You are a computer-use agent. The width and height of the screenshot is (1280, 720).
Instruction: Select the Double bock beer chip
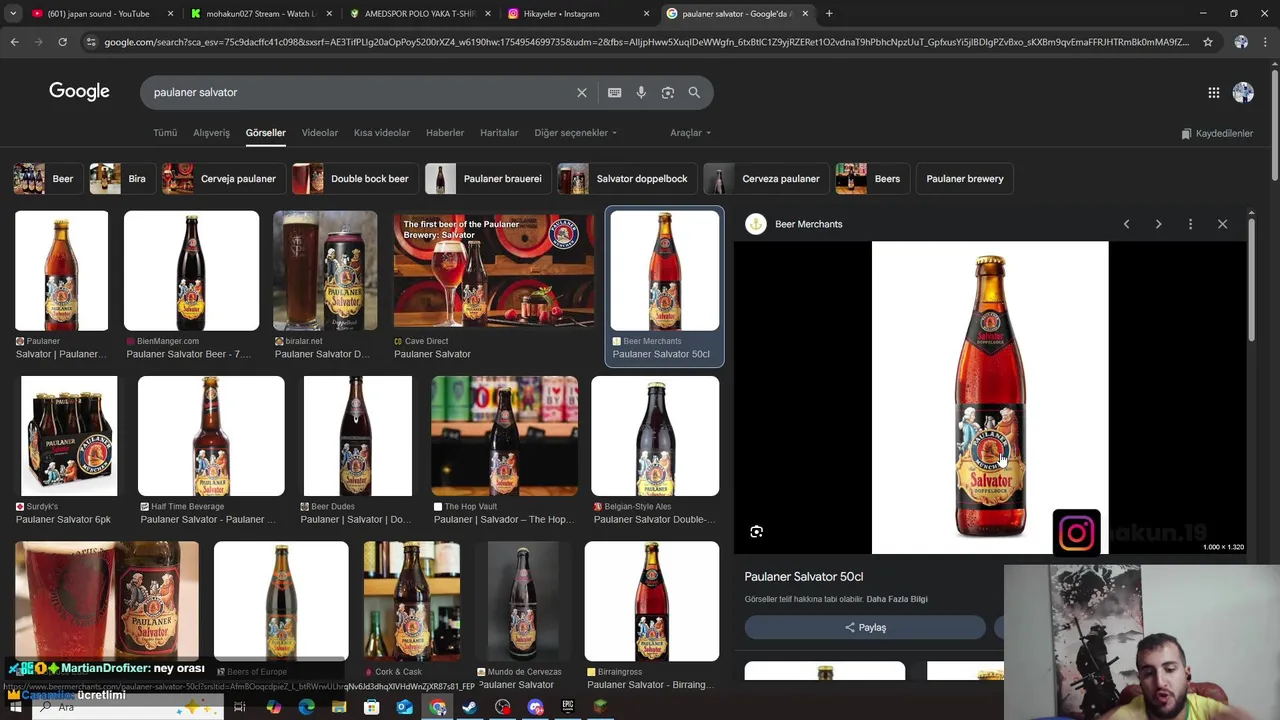(353, 179)
